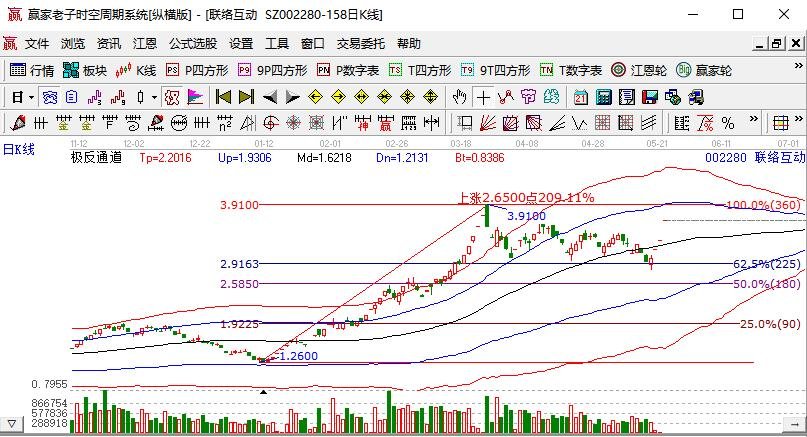Screen dimensions: 807x437
Task: Restore the inner chart window
Action: point(777,44)
